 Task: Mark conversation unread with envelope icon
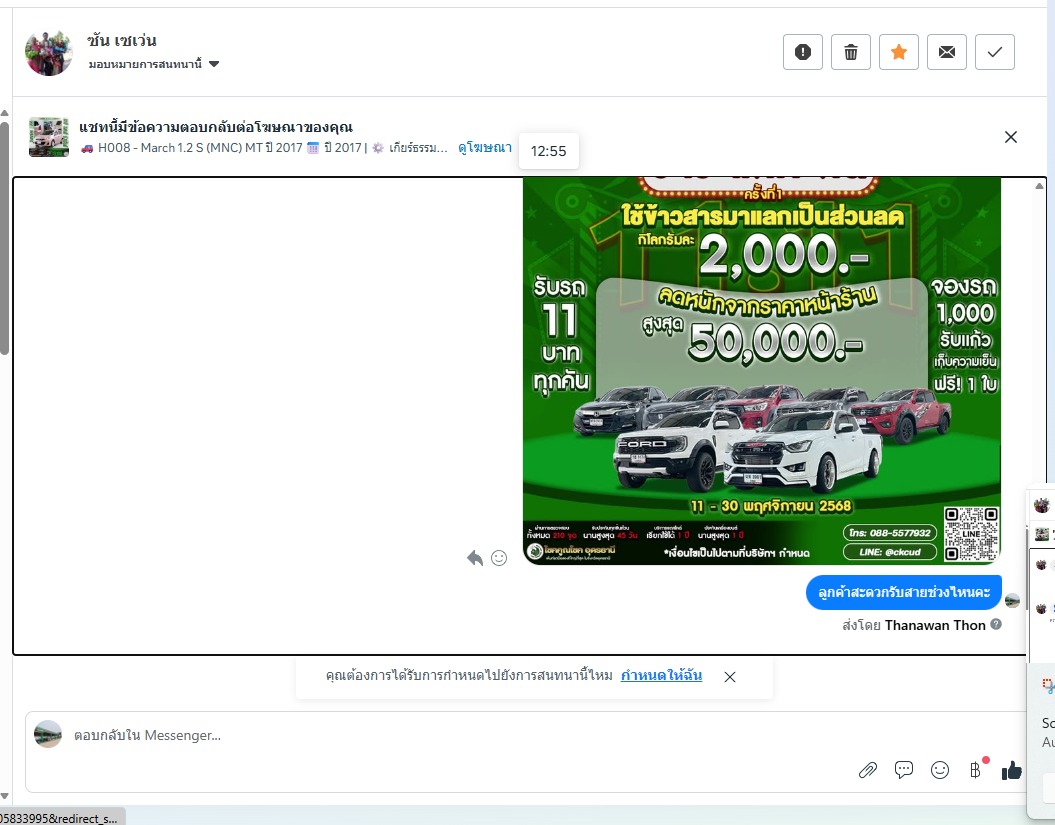[x=947, y=52]
